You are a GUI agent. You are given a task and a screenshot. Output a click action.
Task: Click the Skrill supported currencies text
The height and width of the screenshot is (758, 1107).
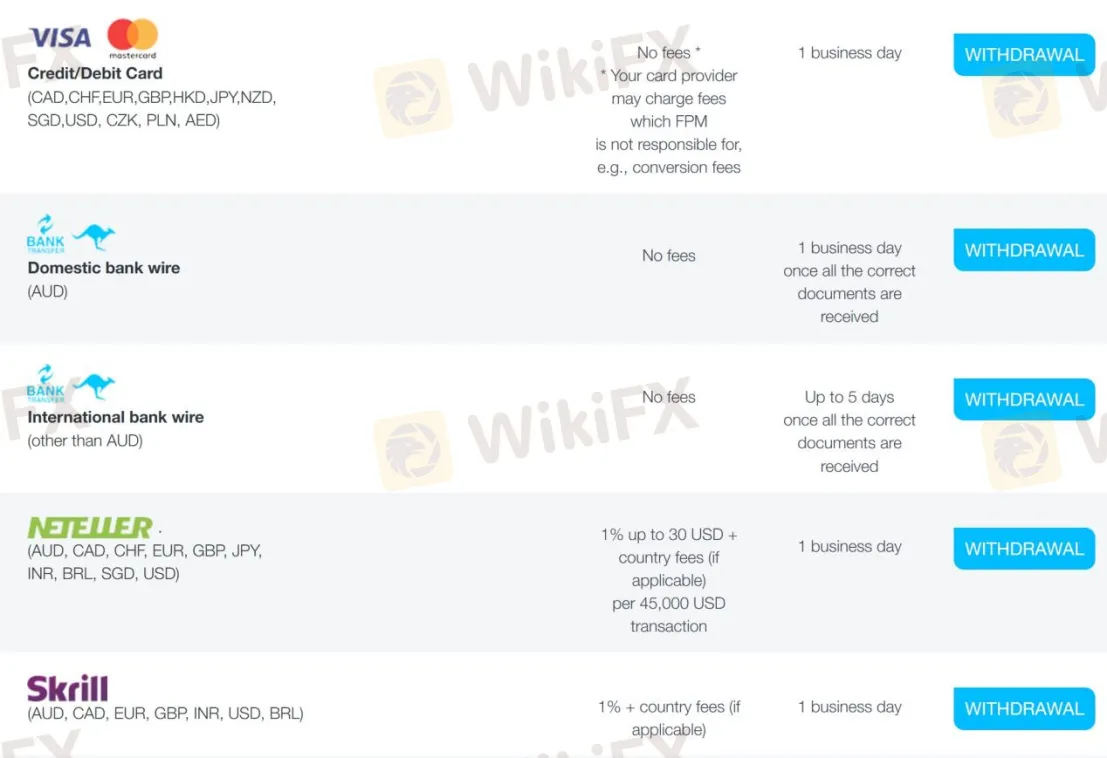coord(165,714)
